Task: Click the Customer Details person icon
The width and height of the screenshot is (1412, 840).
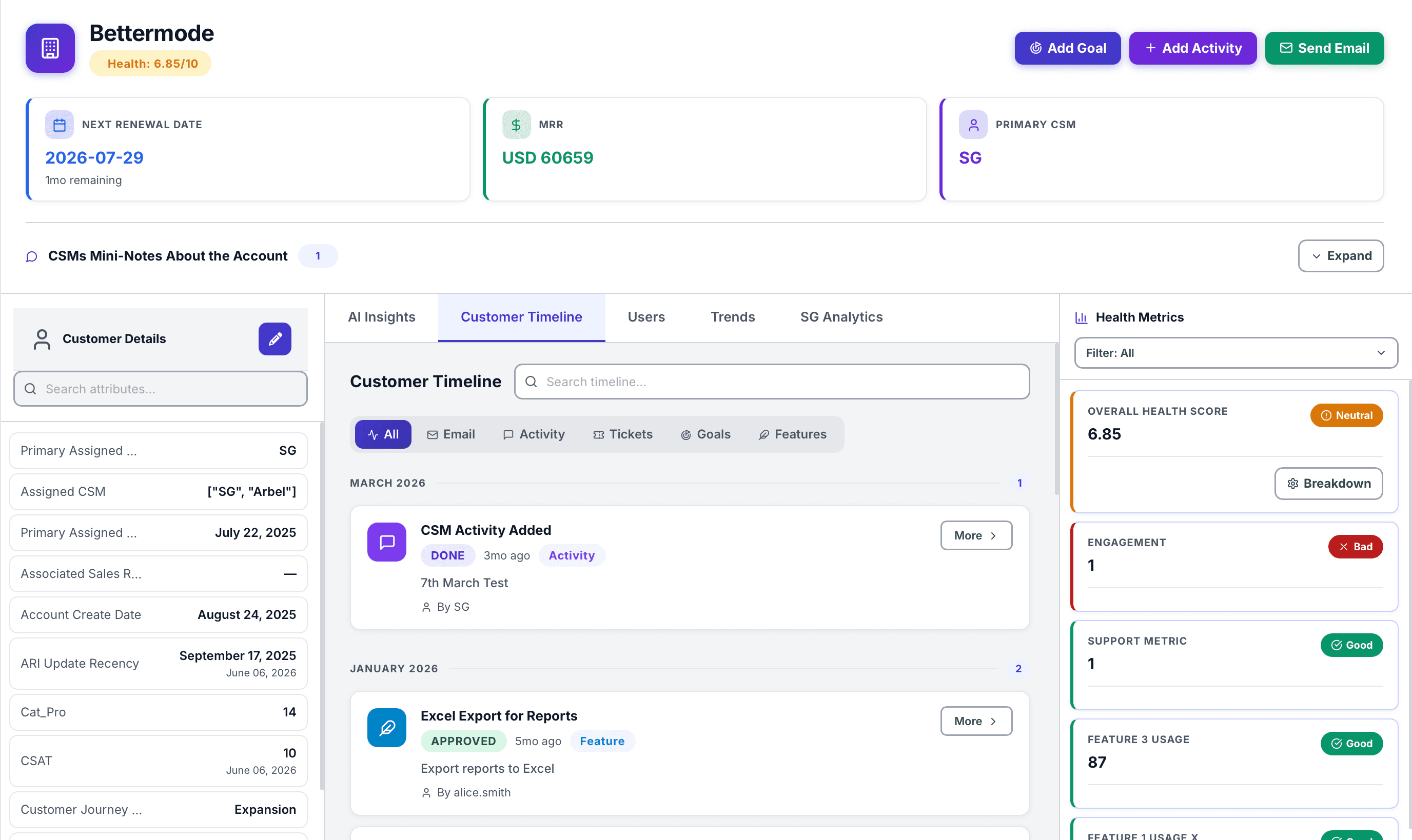Action: click(x=42, y=339)
